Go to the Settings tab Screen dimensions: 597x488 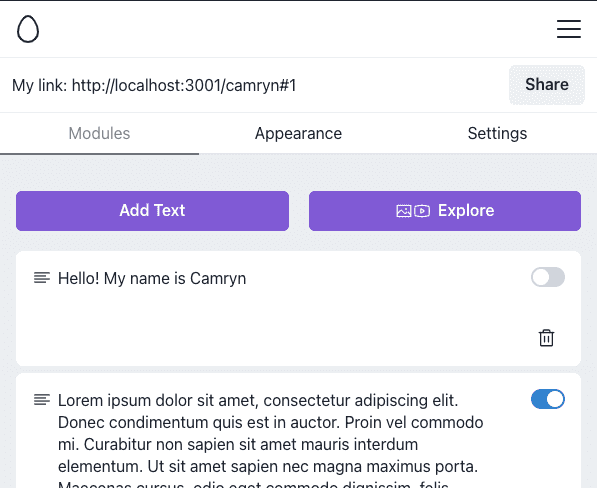(497, 134)
